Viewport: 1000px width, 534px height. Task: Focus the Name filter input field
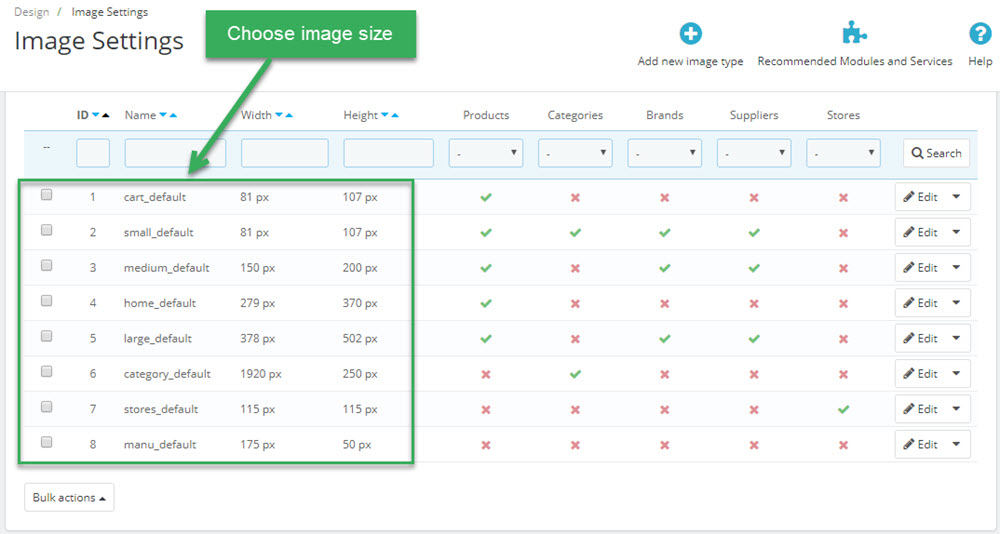[x=175, y=153]
